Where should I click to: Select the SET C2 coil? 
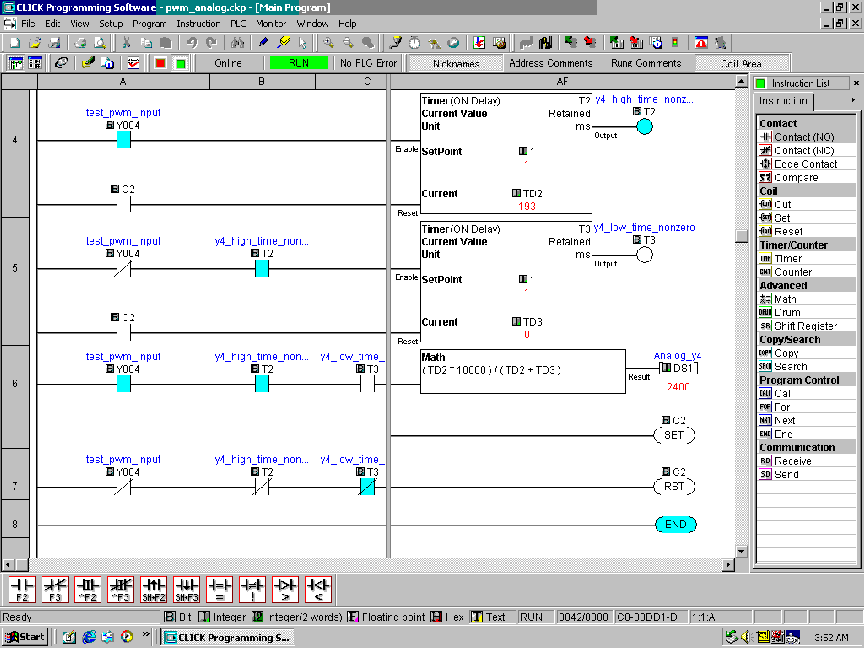(674, 435)
